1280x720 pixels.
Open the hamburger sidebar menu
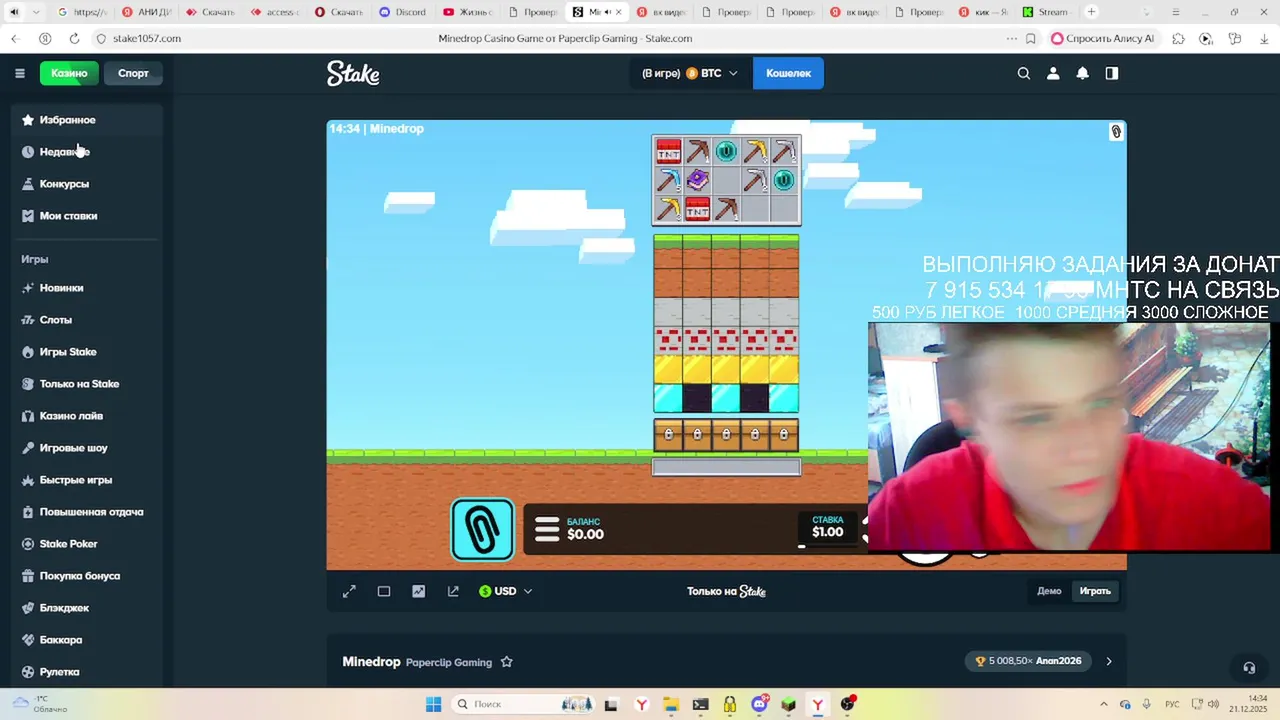[19, 73]
